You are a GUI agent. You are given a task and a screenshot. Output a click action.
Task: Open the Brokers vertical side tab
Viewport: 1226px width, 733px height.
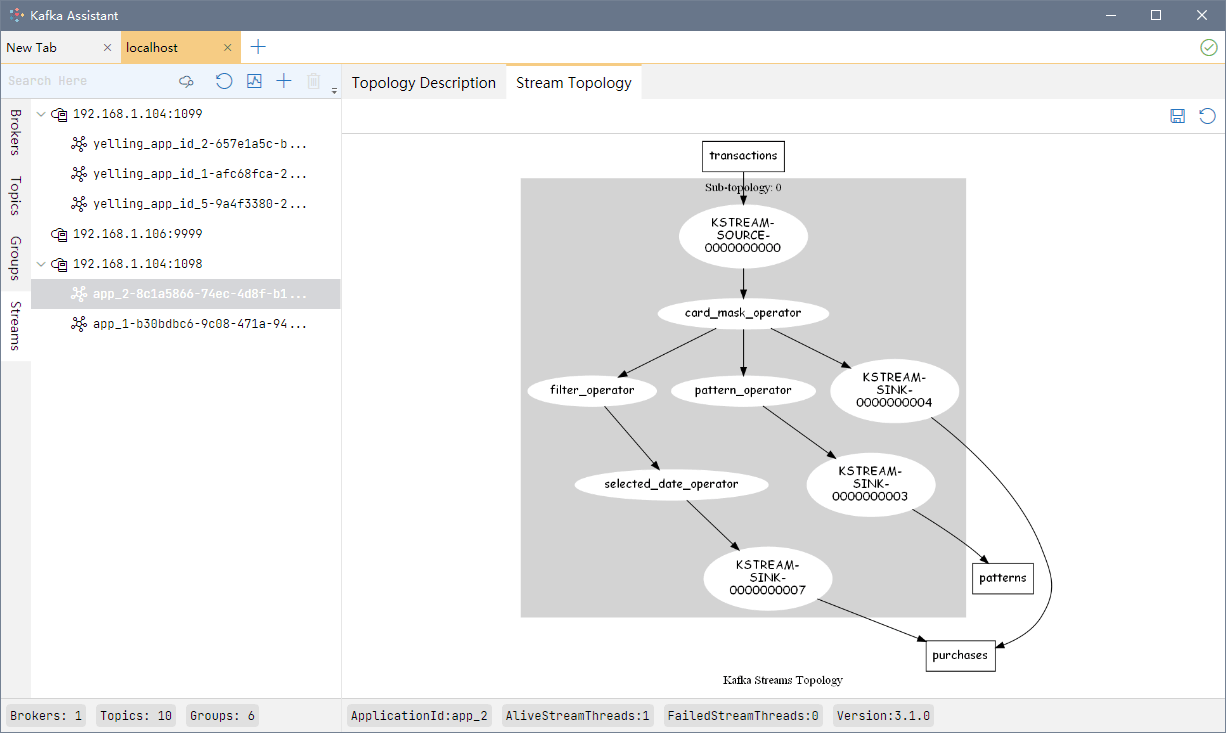tap(15, 132)
